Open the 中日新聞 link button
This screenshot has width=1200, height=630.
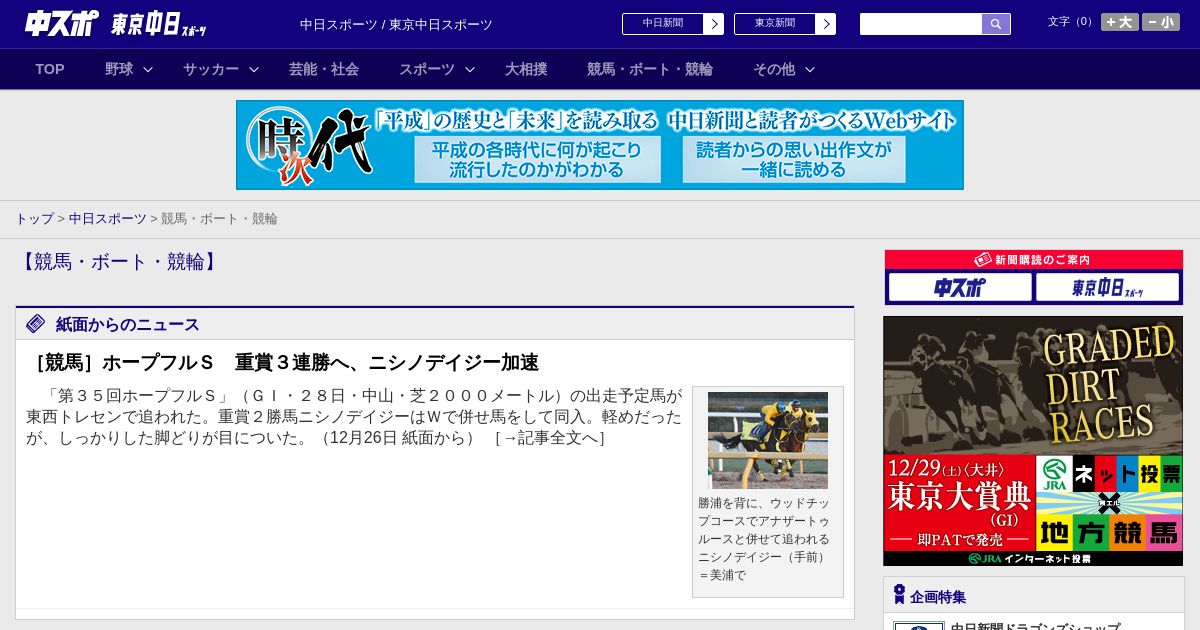point(662,24)
